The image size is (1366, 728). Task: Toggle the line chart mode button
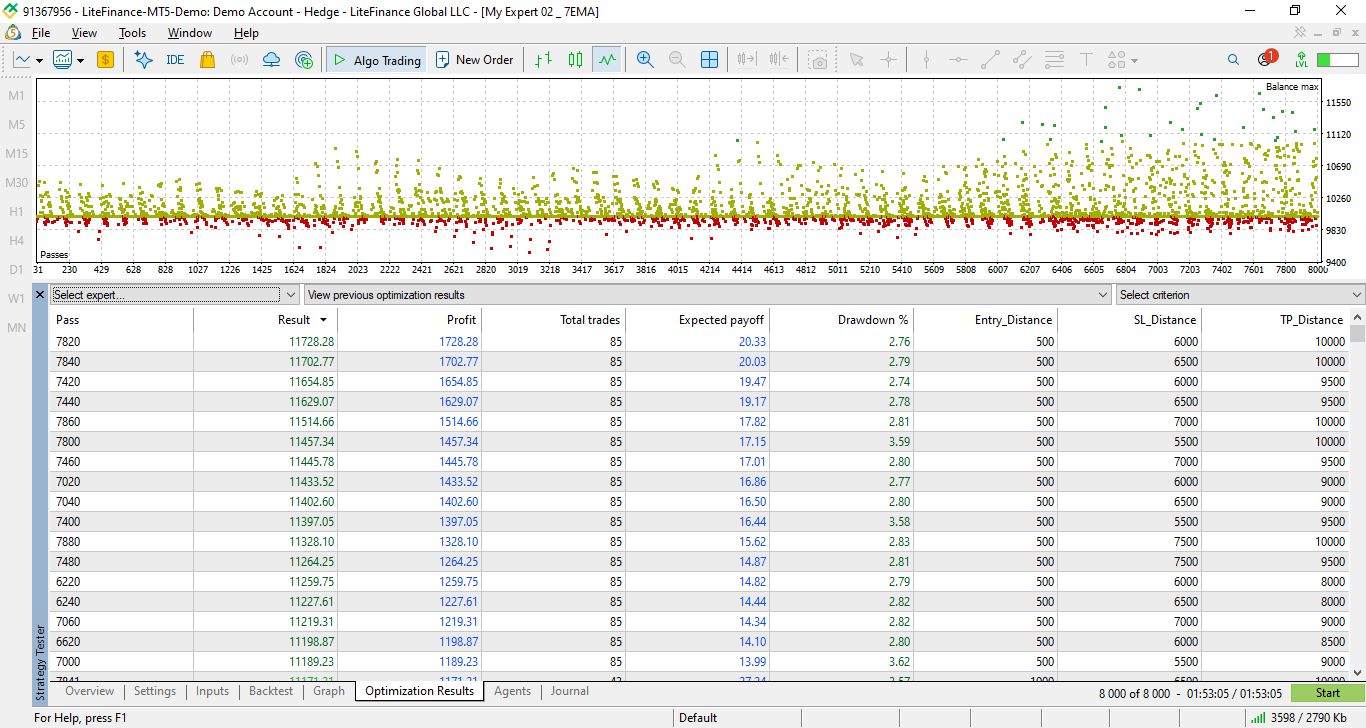607,60
